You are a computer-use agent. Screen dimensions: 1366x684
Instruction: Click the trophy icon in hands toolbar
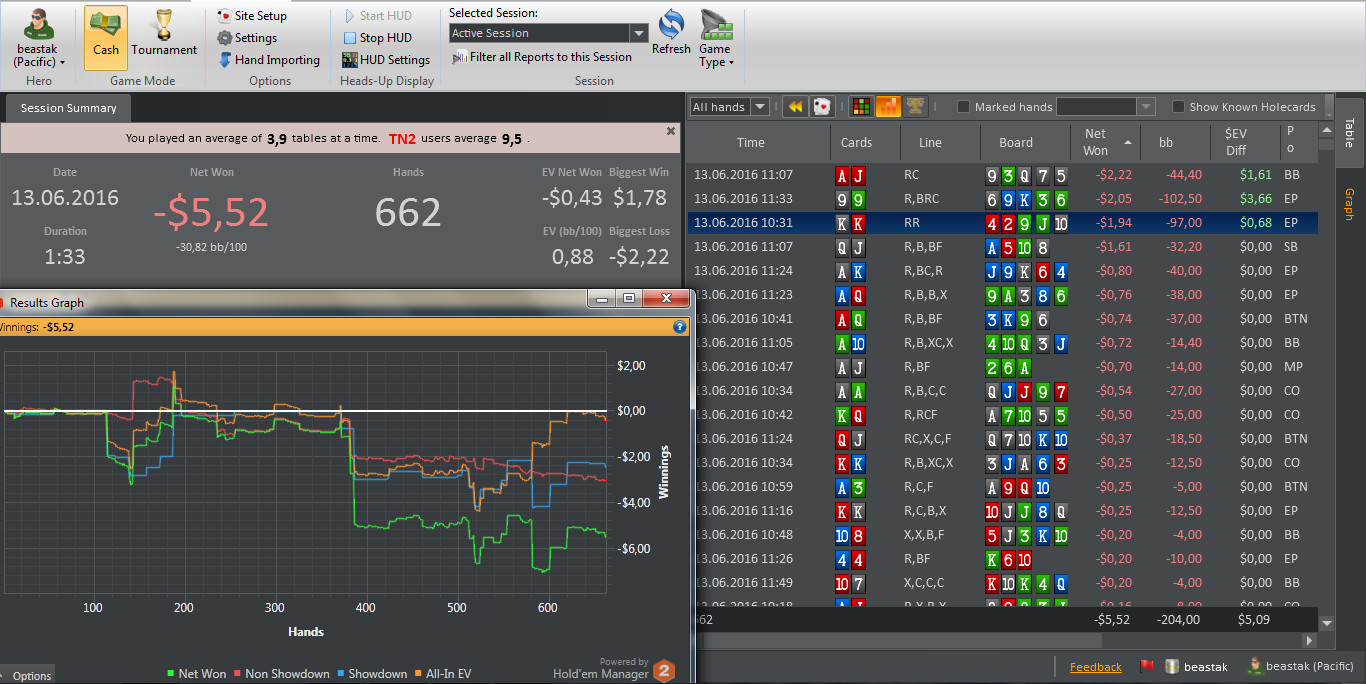[x=914, y=107]
